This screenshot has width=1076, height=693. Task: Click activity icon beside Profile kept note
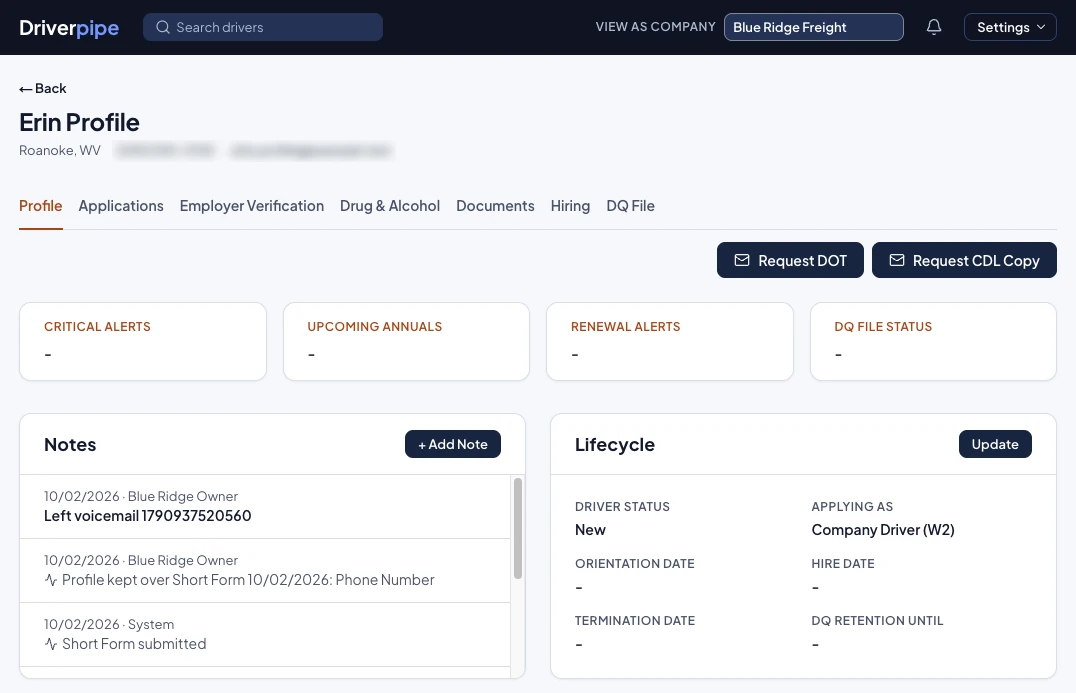tap(51, 580)
